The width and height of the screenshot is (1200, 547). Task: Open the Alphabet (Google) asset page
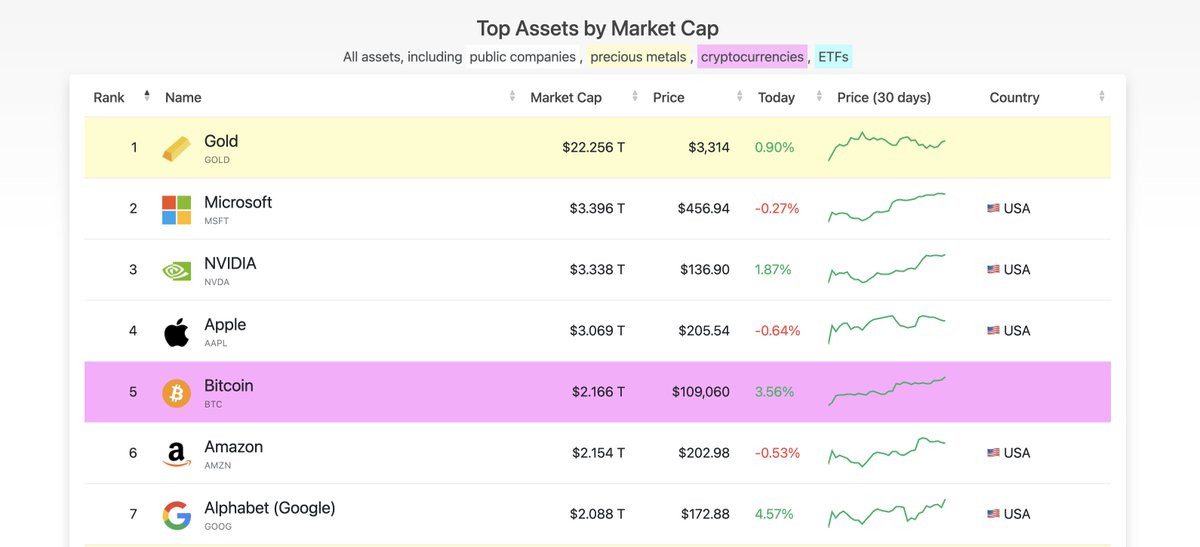tap(270, 508)
